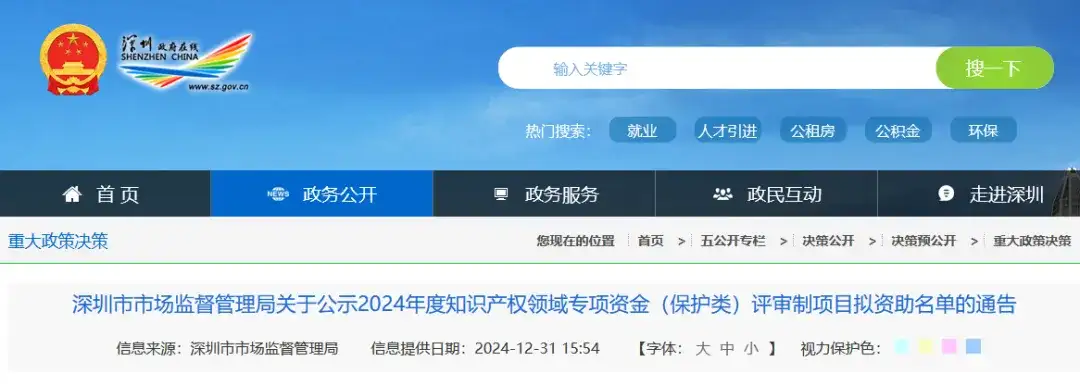
Task: Click the keyword search input field
Action: tap(716, 68)
